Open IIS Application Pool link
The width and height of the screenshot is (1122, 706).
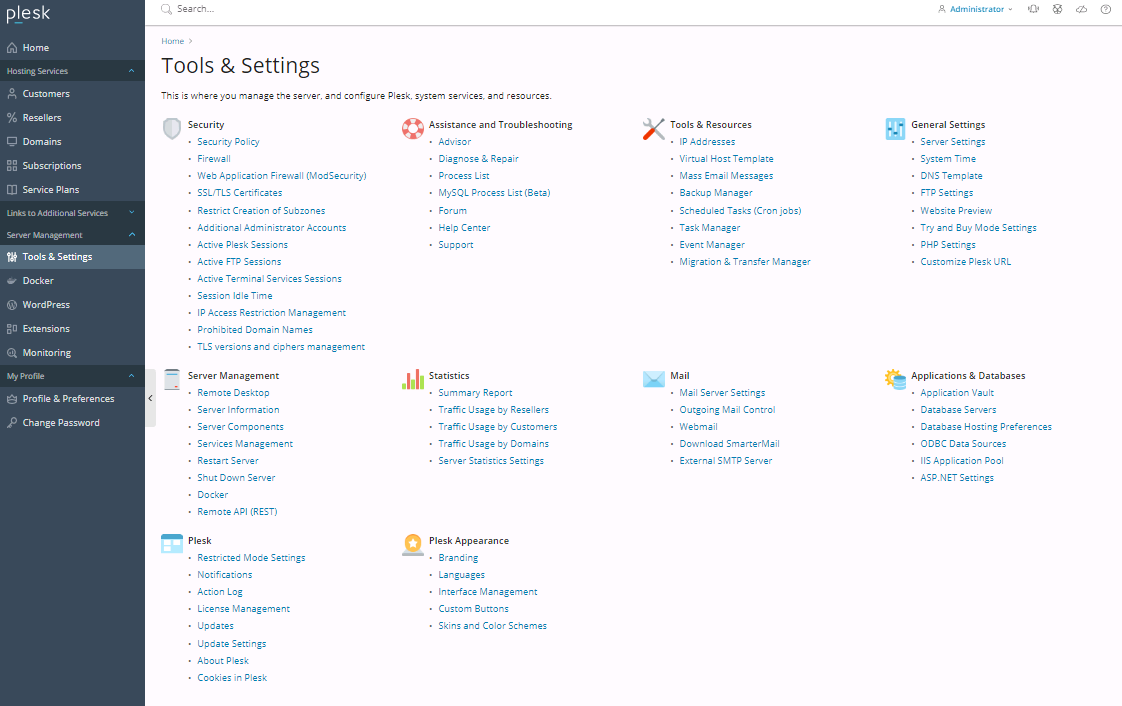(962, 461)
